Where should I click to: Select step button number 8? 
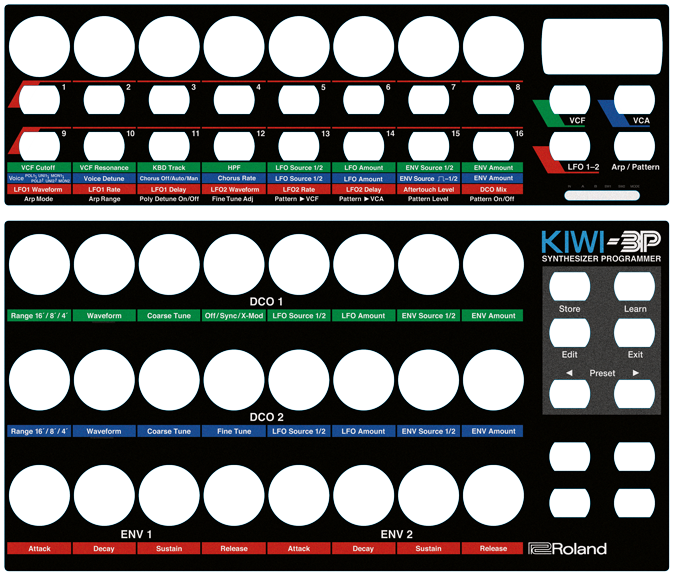click(x=493, y=100)
